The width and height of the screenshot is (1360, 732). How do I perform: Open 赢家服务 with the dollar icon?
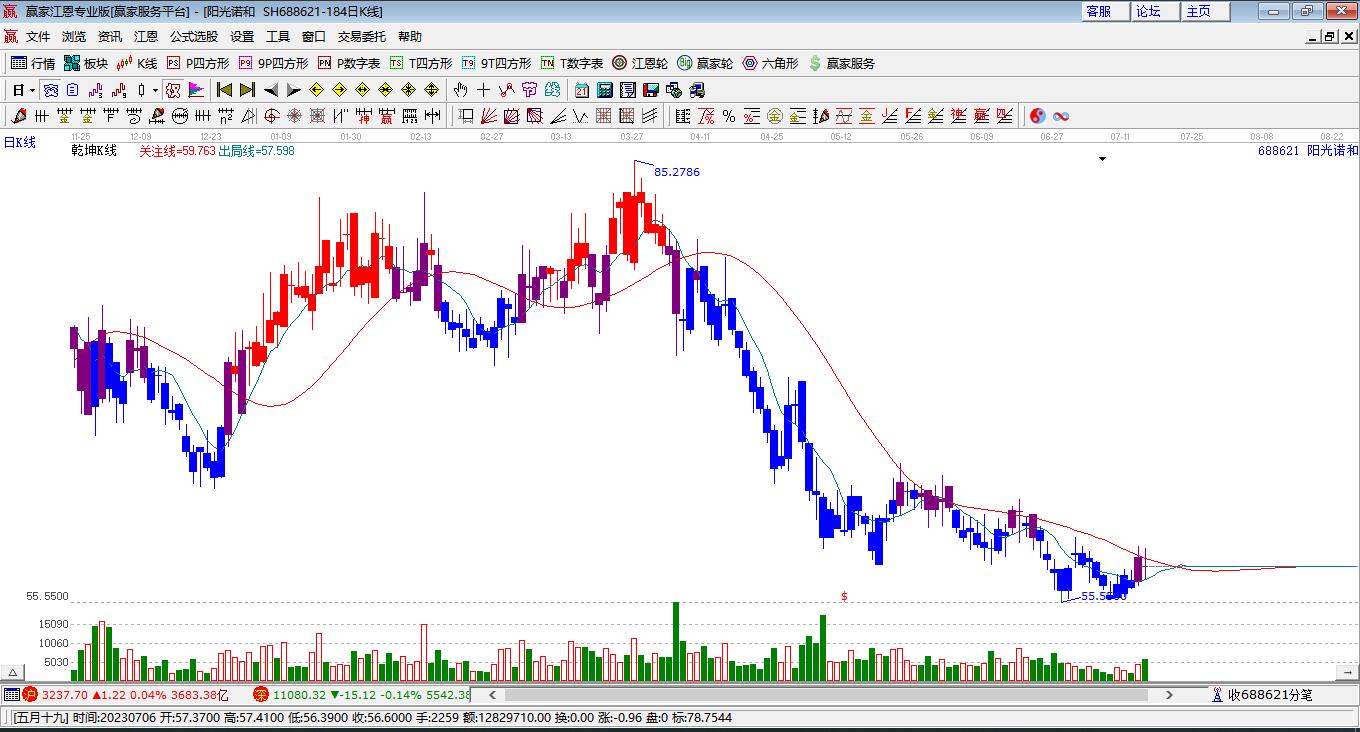[841, 63]
